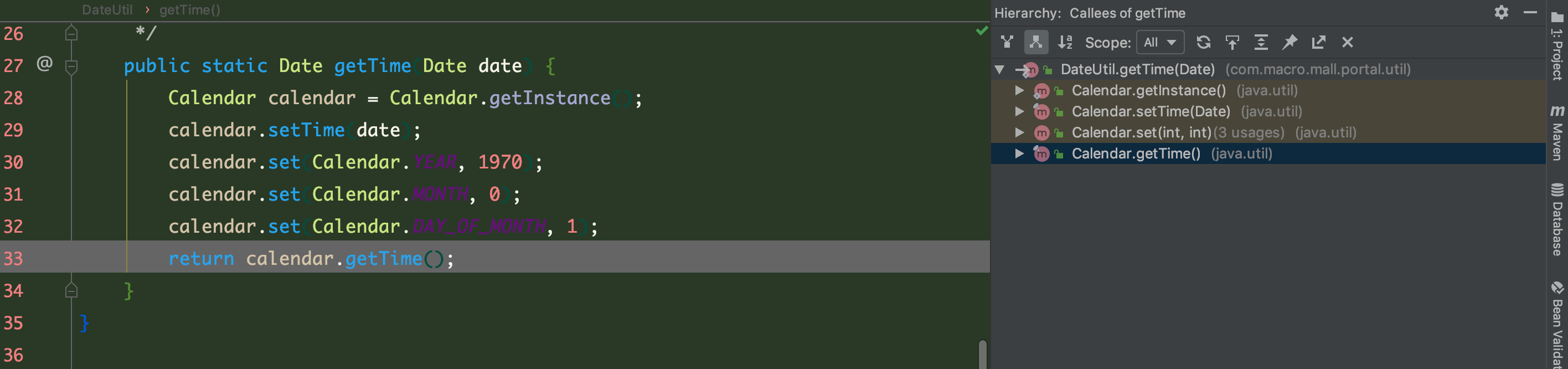Switch to Caller Methods Hierarchy view

(1007, 42)
